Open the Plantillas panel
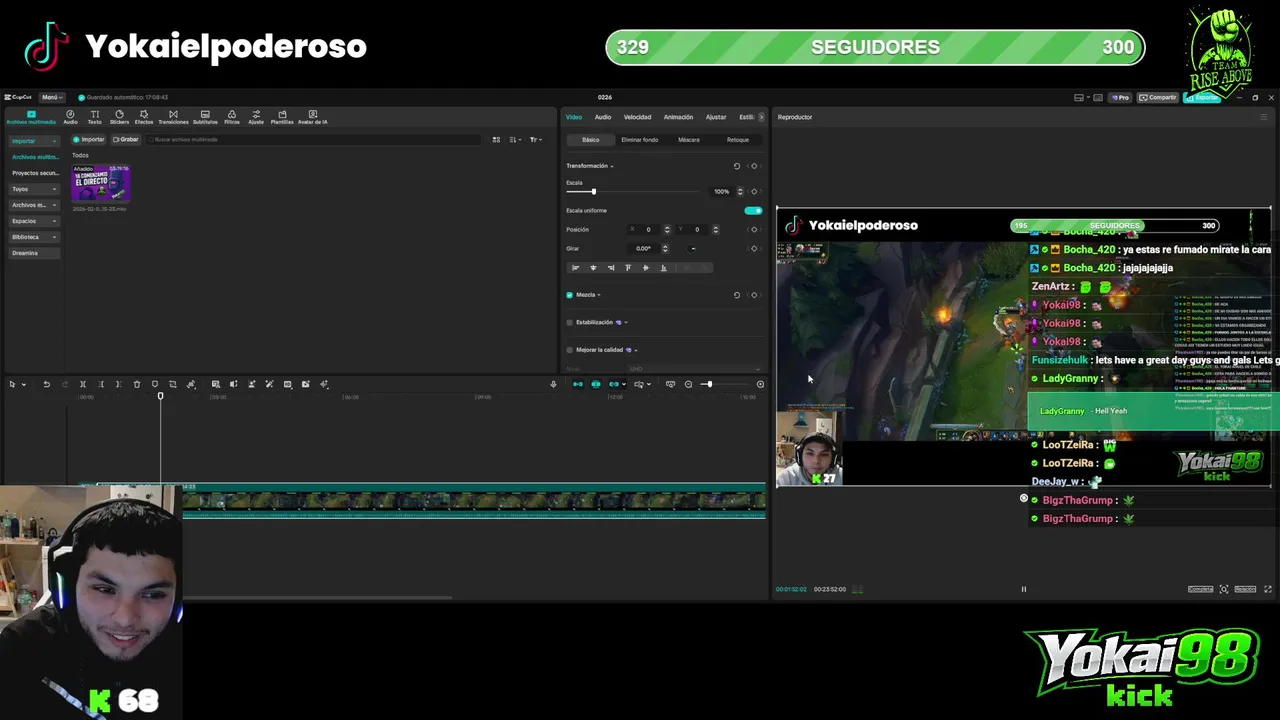This screenshot has width=1280, height=720. [x=282, y=117]
